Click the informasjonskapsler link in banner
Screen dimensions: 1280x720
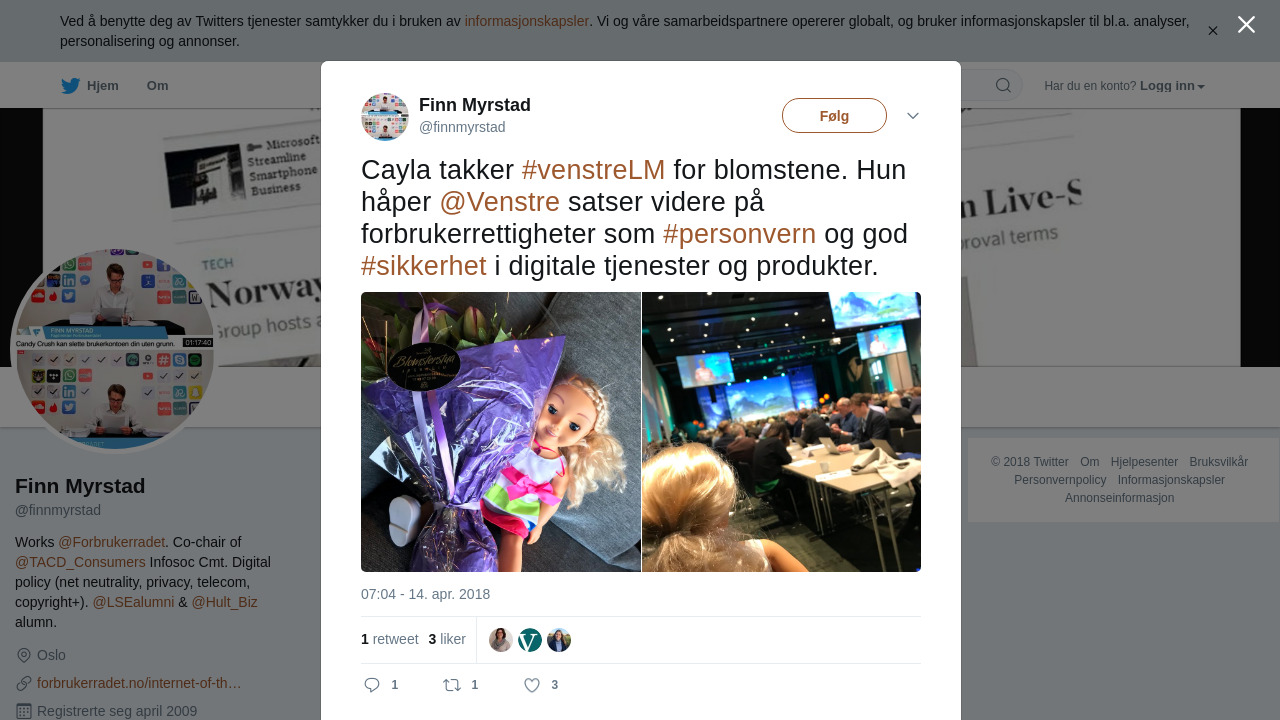[527, 21]
